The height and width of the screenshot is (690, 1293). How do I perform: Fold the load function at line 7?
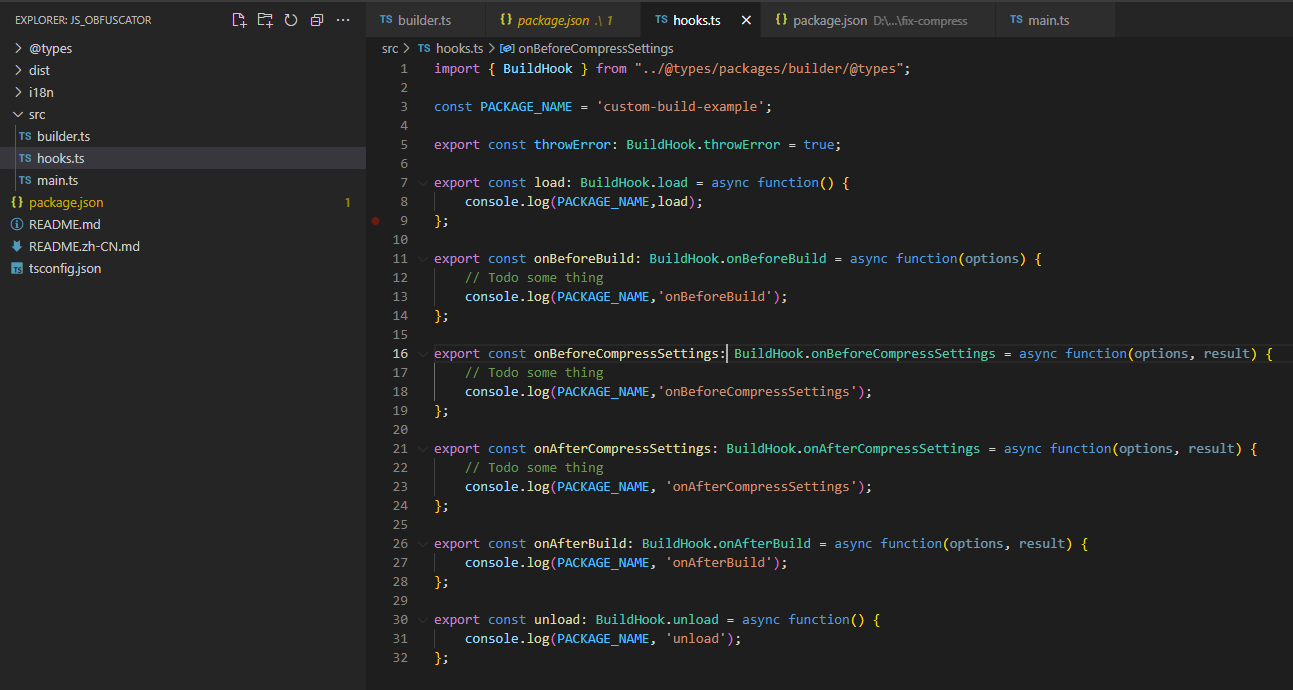(x=422, y=183)
